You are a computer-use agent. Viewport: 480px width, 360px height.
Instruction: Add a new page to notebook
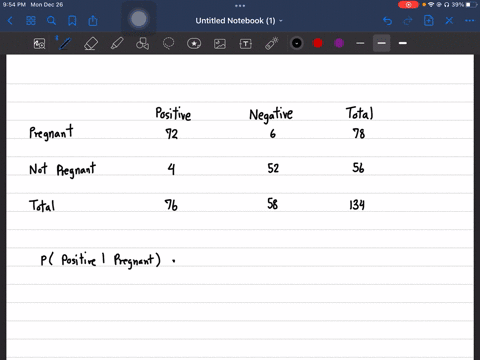(x=428, y=21)
